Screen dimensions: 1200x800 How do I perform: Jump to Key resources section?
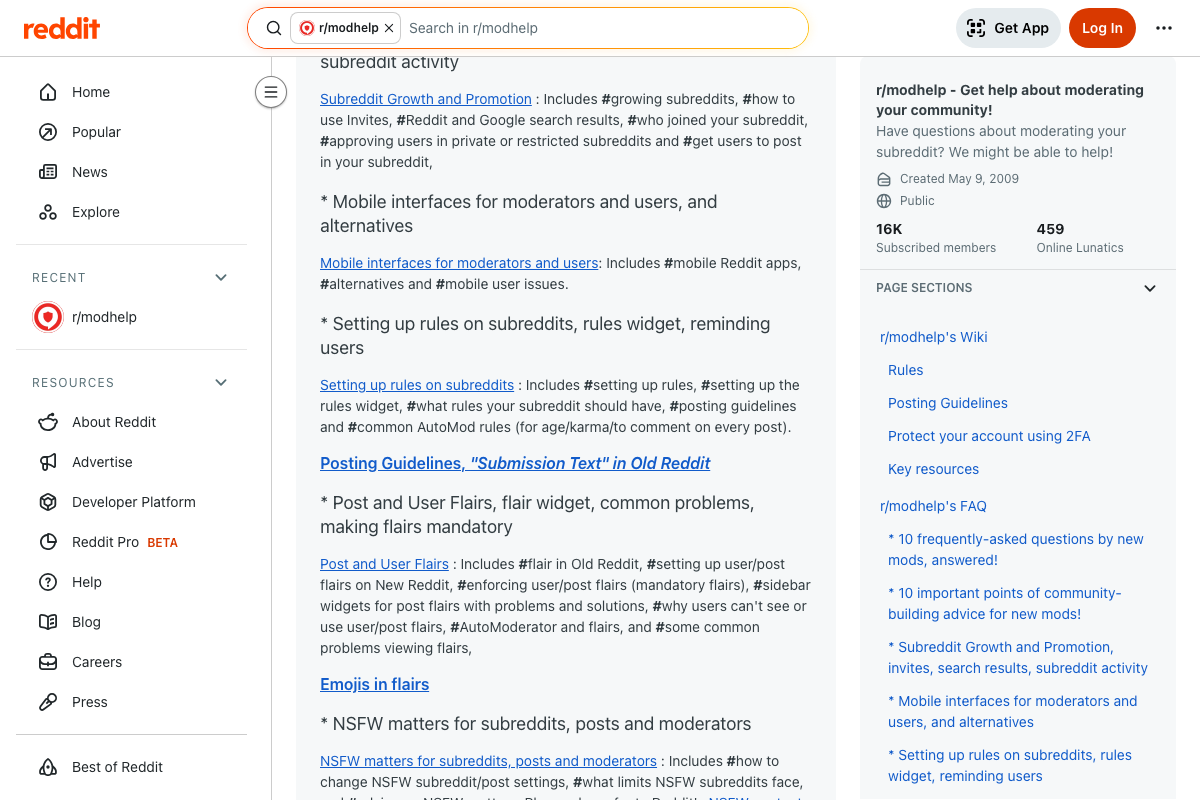point(933,469)
